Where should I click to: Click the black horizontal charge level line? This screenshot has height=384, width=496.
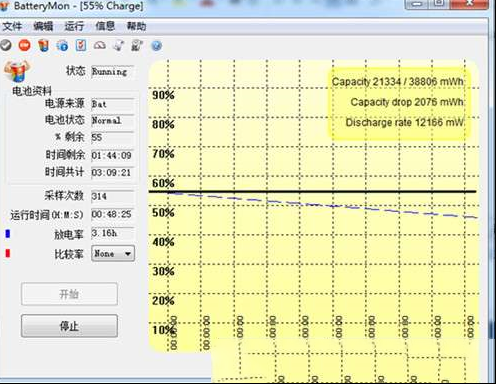[x=312, y=192]
